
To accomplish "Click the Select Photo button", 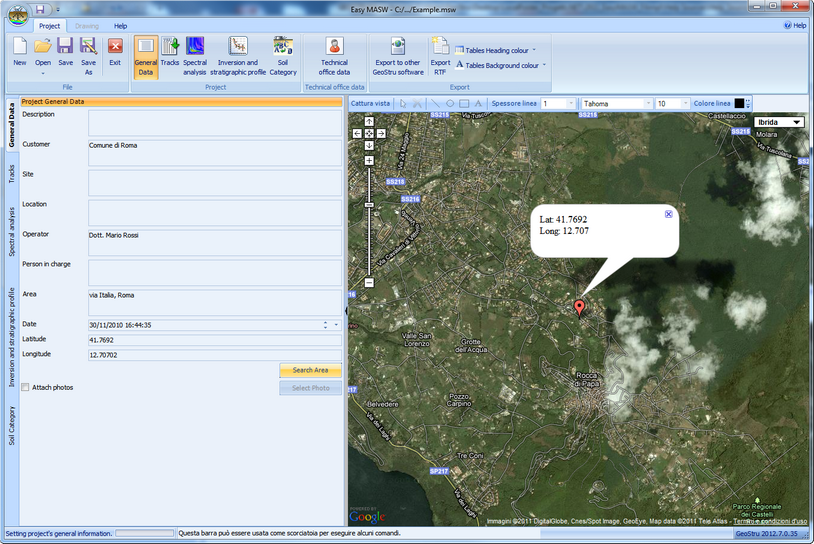I will [310, 388].
